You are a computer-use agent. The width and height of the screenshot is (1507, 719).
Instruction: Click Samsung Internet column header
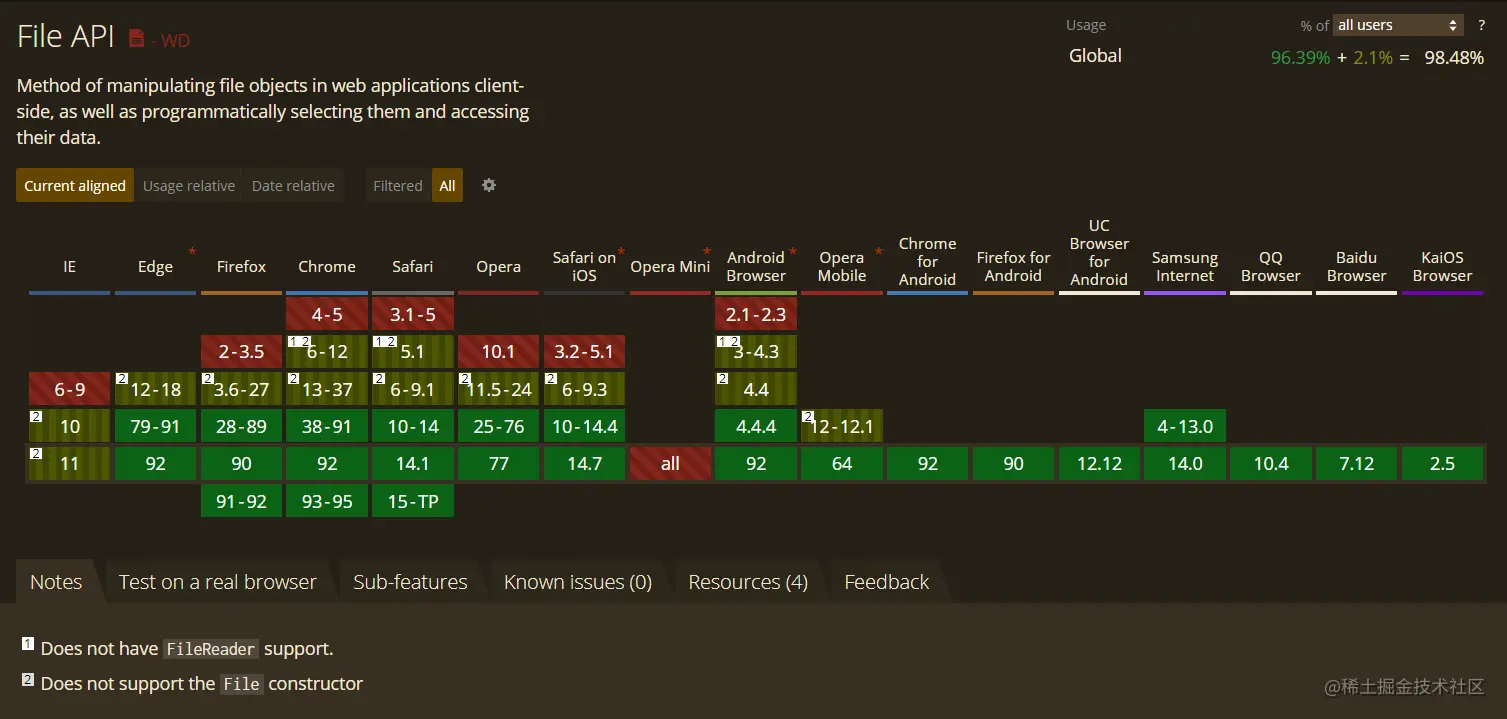pyautogui.click(x=1185, y=267)
